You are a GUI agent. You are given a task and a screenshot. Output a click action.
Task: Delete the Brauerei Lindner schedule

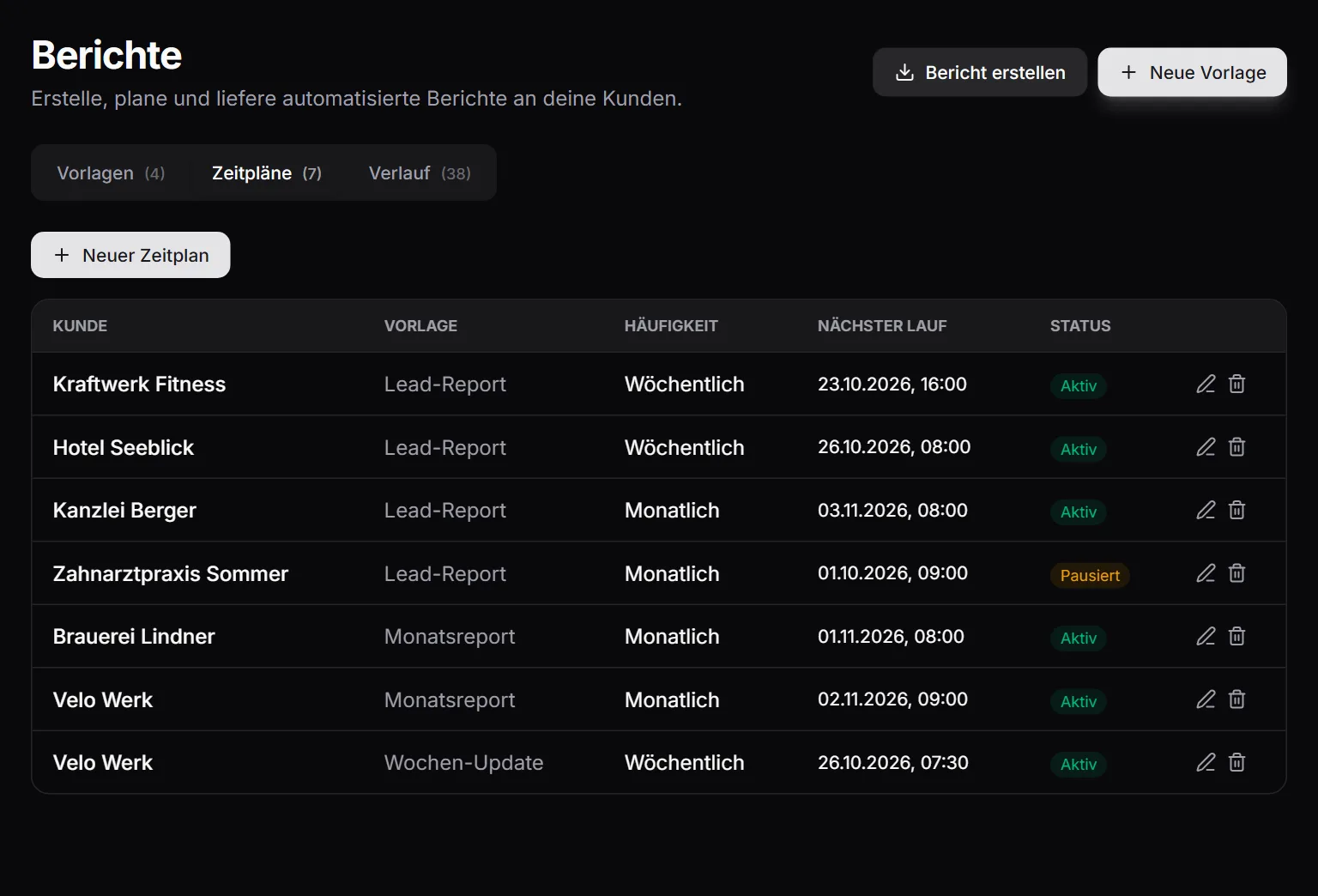(1236, 636)
